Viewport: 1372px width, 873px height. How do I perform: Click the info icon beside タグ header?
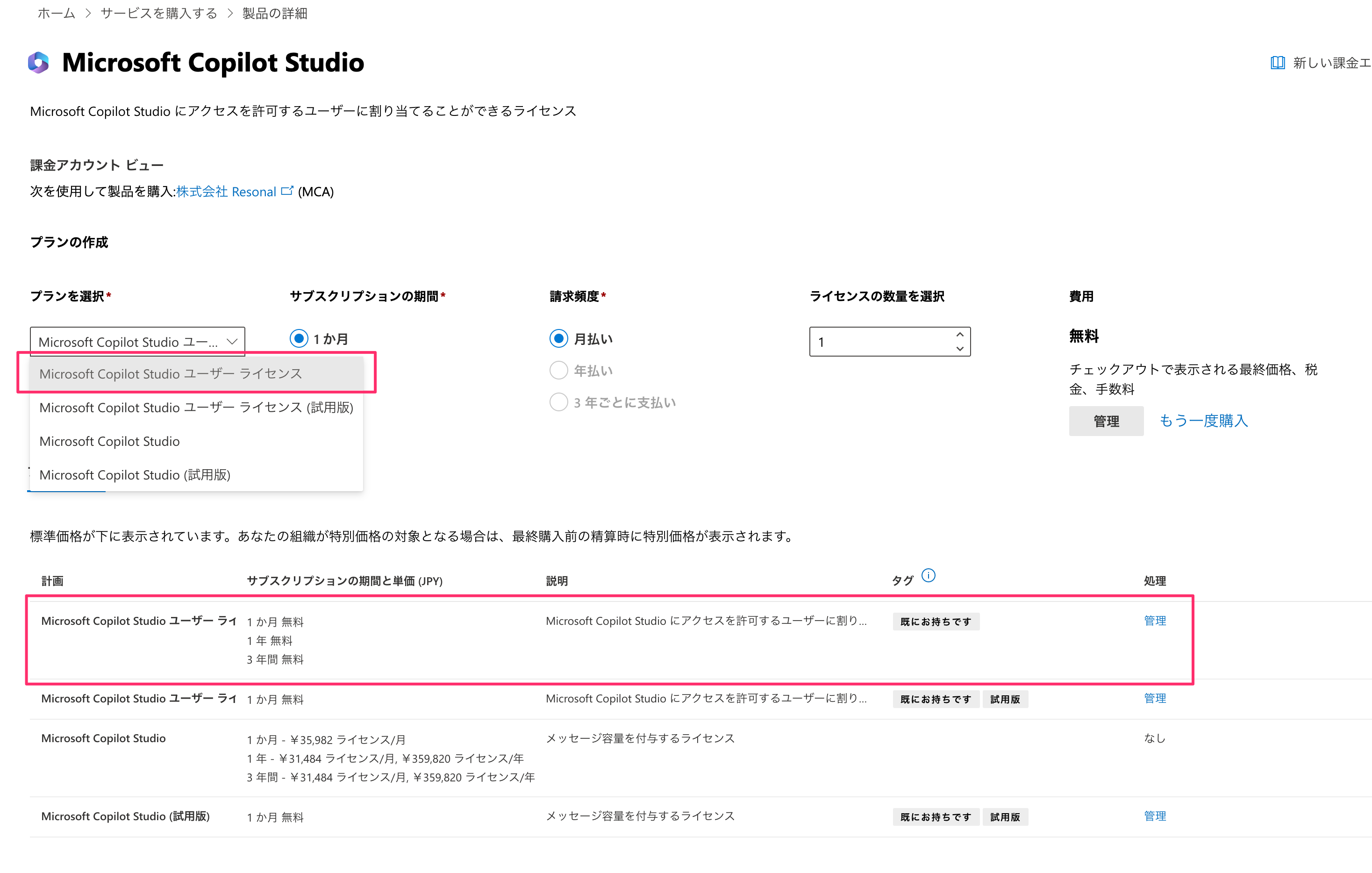coord(928,576)
